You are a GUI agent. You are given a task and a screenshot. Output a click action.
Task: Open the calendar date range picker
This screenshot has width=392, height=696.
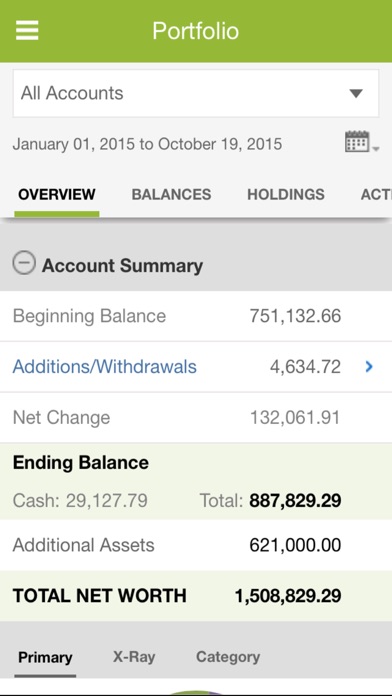tap(361, 142)
